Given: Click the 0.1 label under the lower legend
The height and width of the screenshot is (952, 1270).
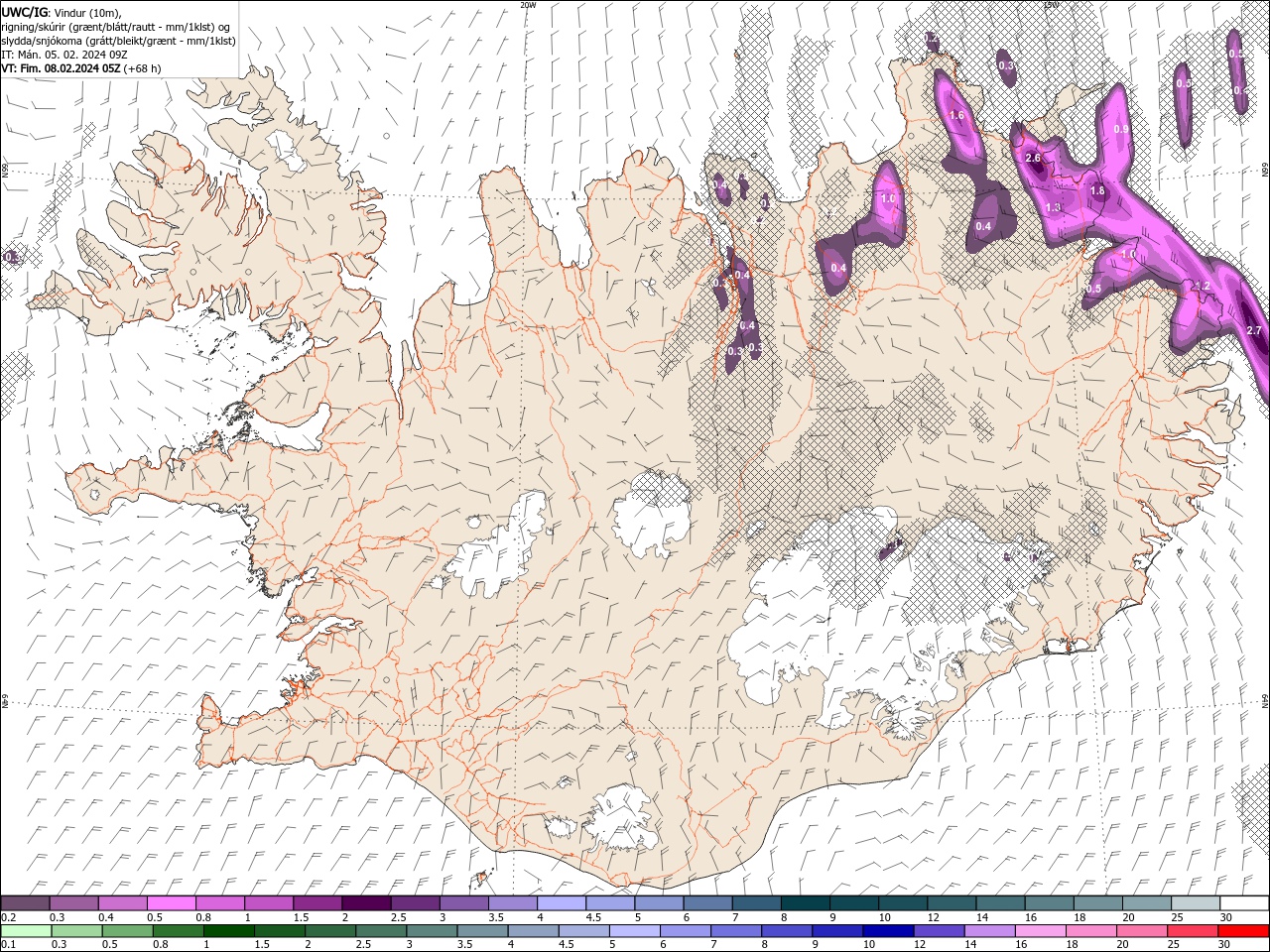Looking at the screenshot, I should [8, 945].
